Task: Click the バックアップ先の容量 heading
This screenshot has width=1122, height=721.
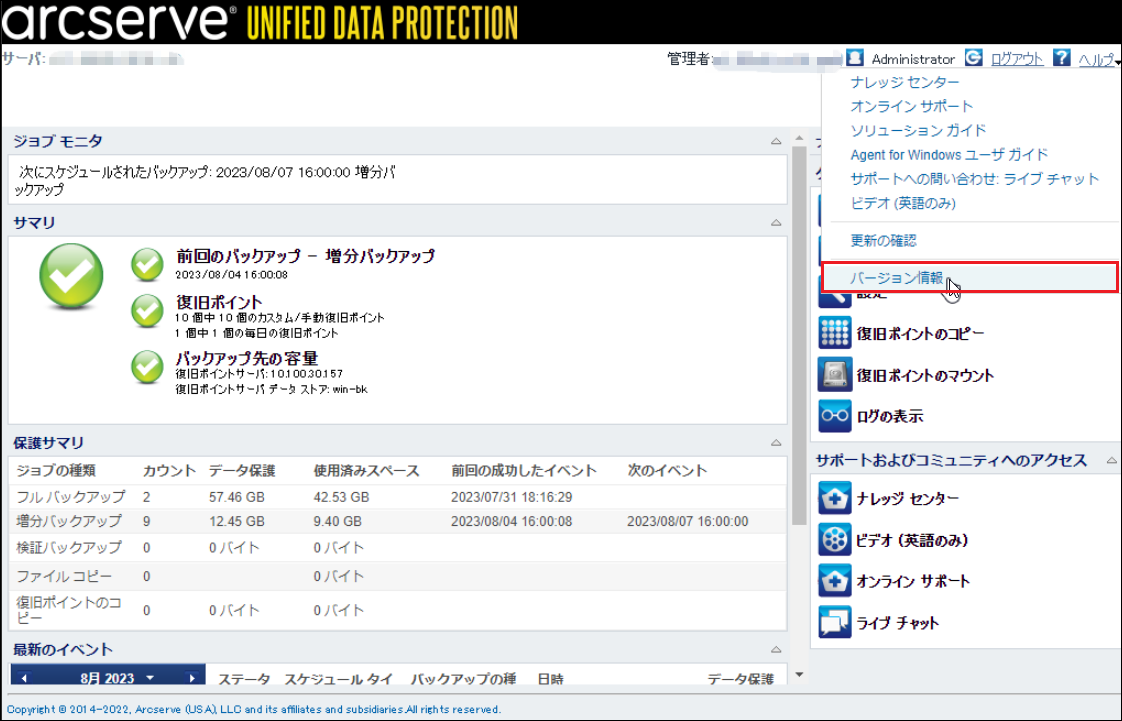Action: [247, 358]
